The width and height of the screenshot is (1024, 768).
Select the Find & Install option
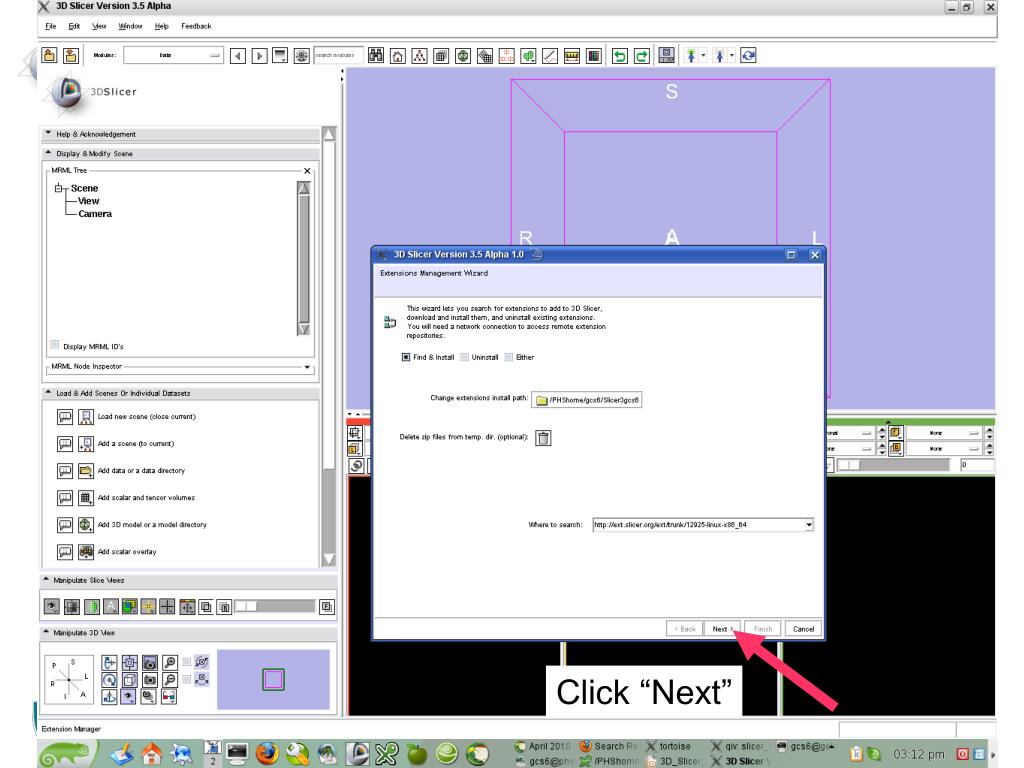tap(406, 357)
